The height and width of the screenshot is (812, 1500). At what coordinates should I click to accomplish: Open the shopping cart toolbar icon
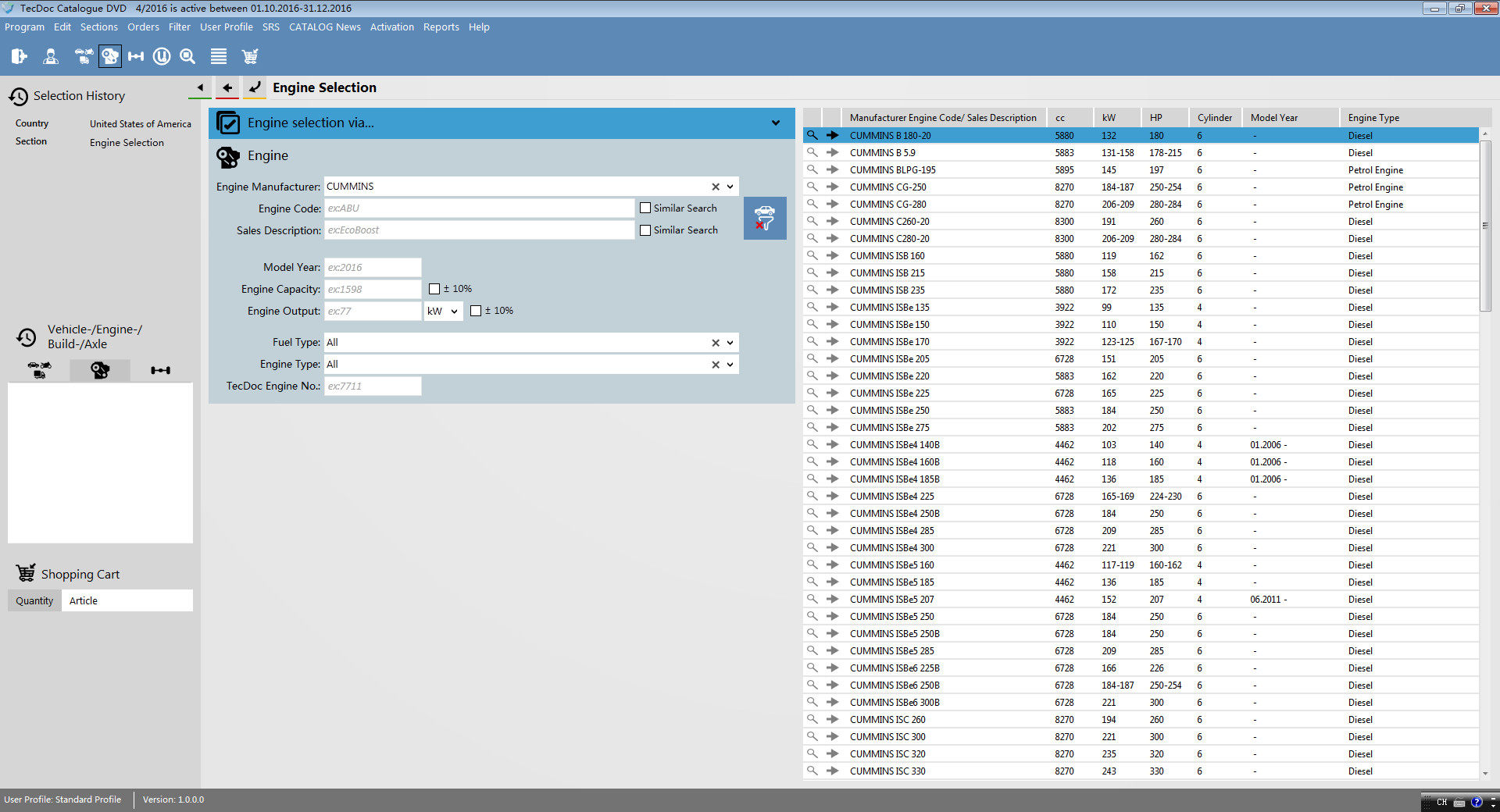click(x=250, y=56)
